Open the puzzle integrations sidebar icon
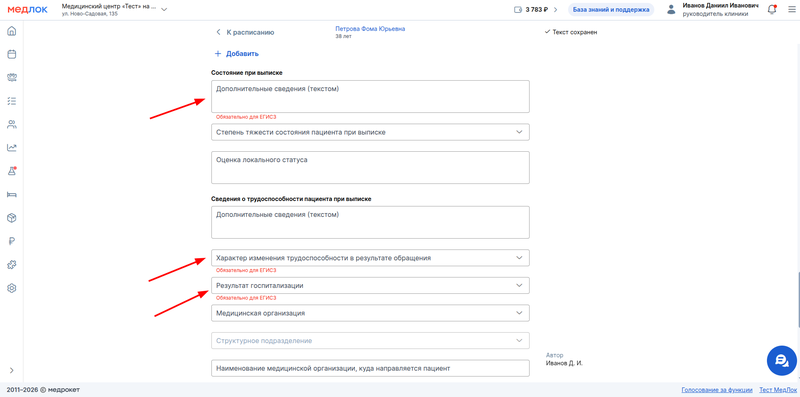 [x=12, y=265]
